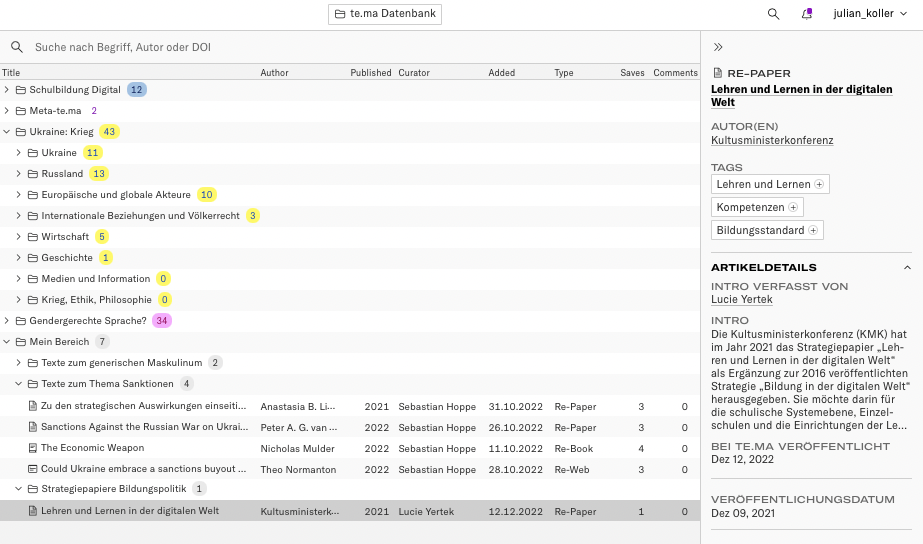
Task: Open the notifications bell icon
Action: (x=806, y=14)
